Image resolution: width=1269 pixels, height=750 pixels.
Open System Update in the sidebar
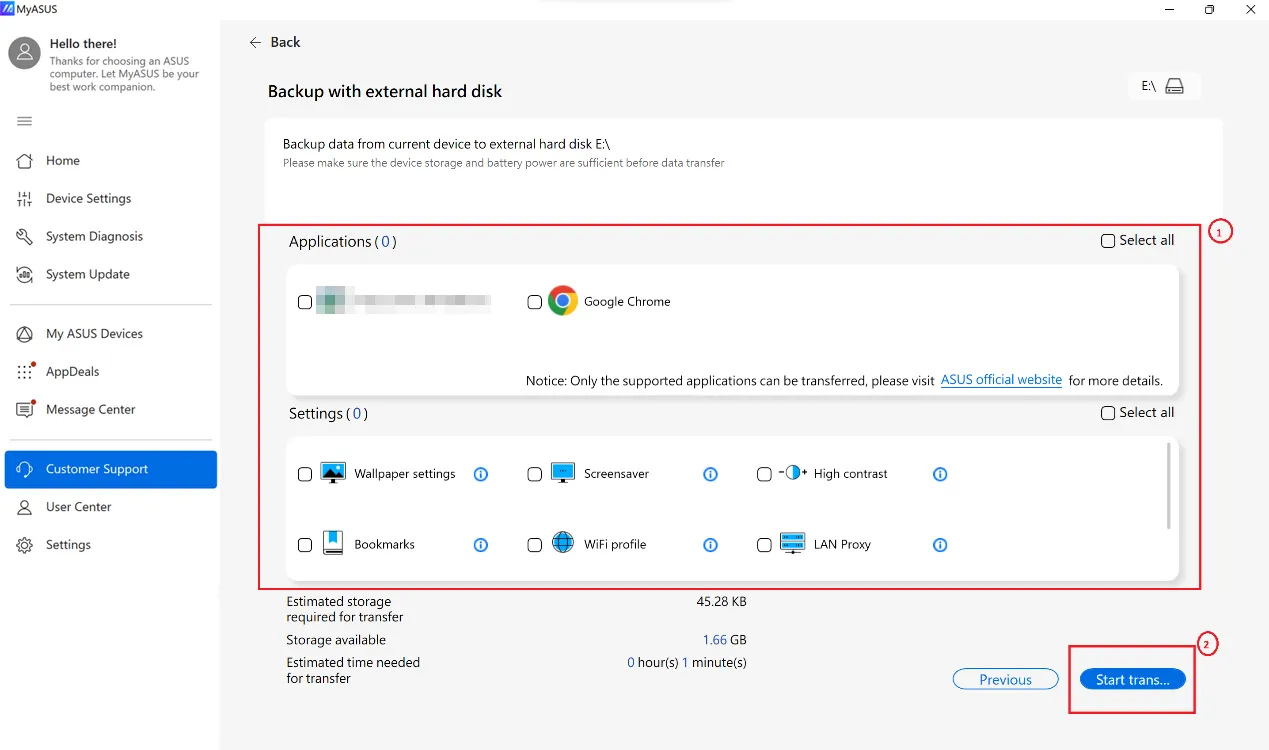(88, 274)
